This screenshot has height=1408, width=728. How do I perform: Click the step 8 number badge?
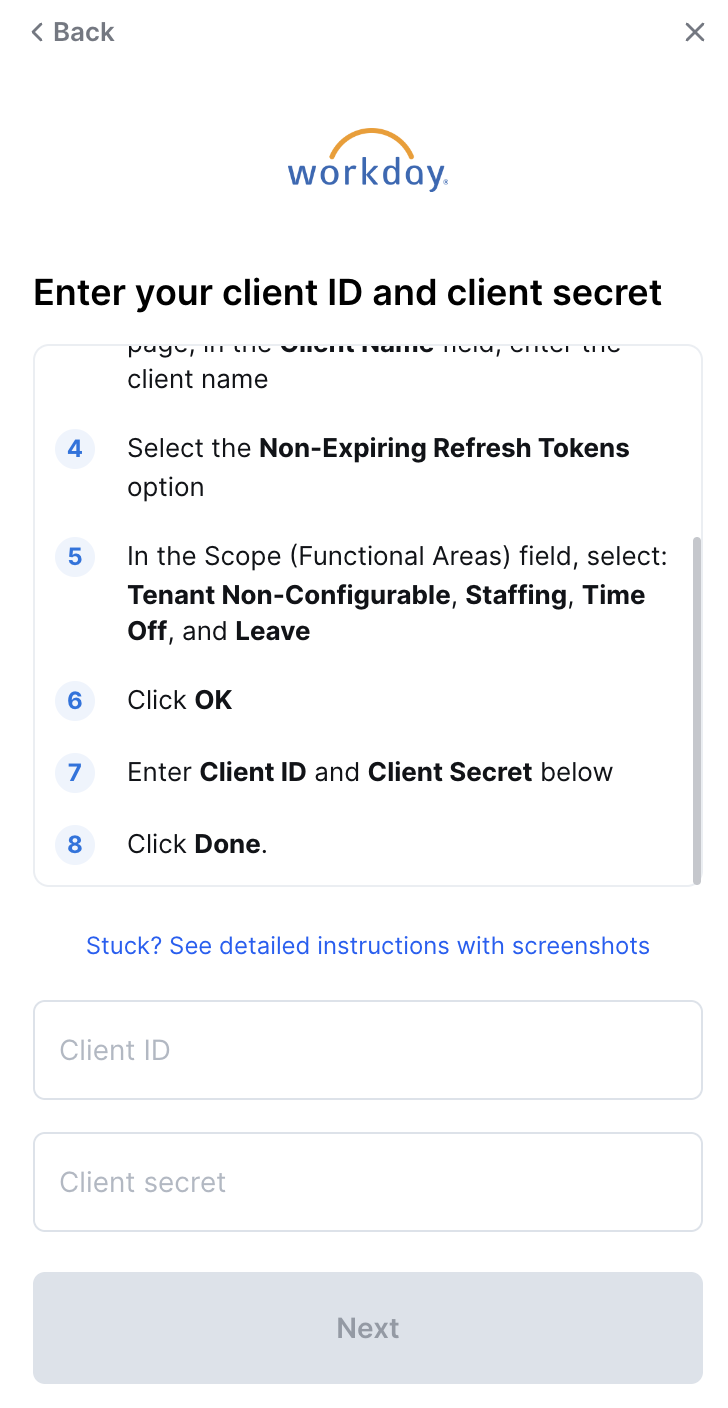75,844
